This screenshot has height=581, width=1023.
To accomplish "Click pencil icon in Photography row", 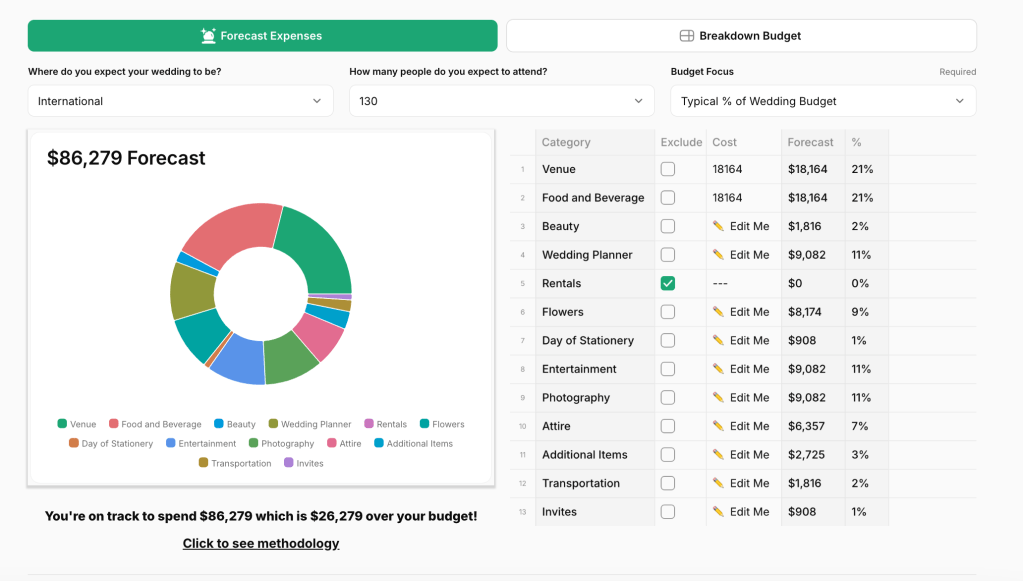I will pyautogui.click(x=718, y=397).
